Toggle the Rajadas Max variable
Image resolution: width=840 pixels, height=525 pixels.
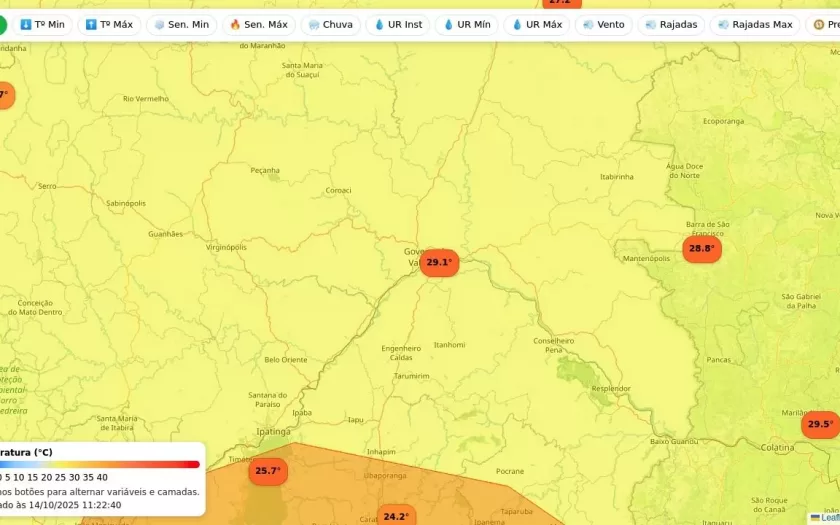(x=754, y=24)
